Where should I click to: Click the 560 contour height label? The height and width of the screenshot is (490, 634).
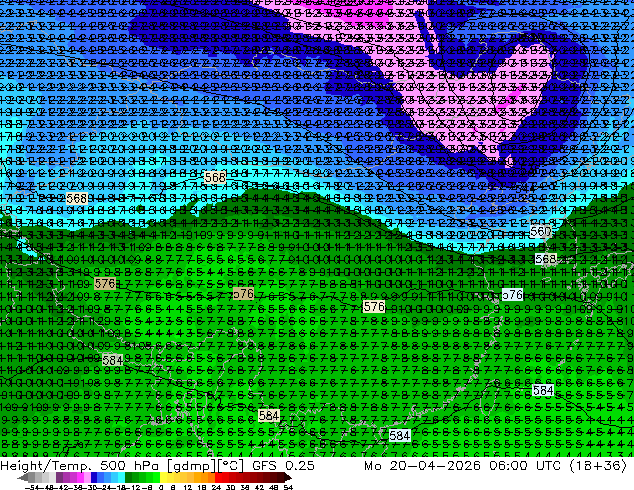click(541, 232)
